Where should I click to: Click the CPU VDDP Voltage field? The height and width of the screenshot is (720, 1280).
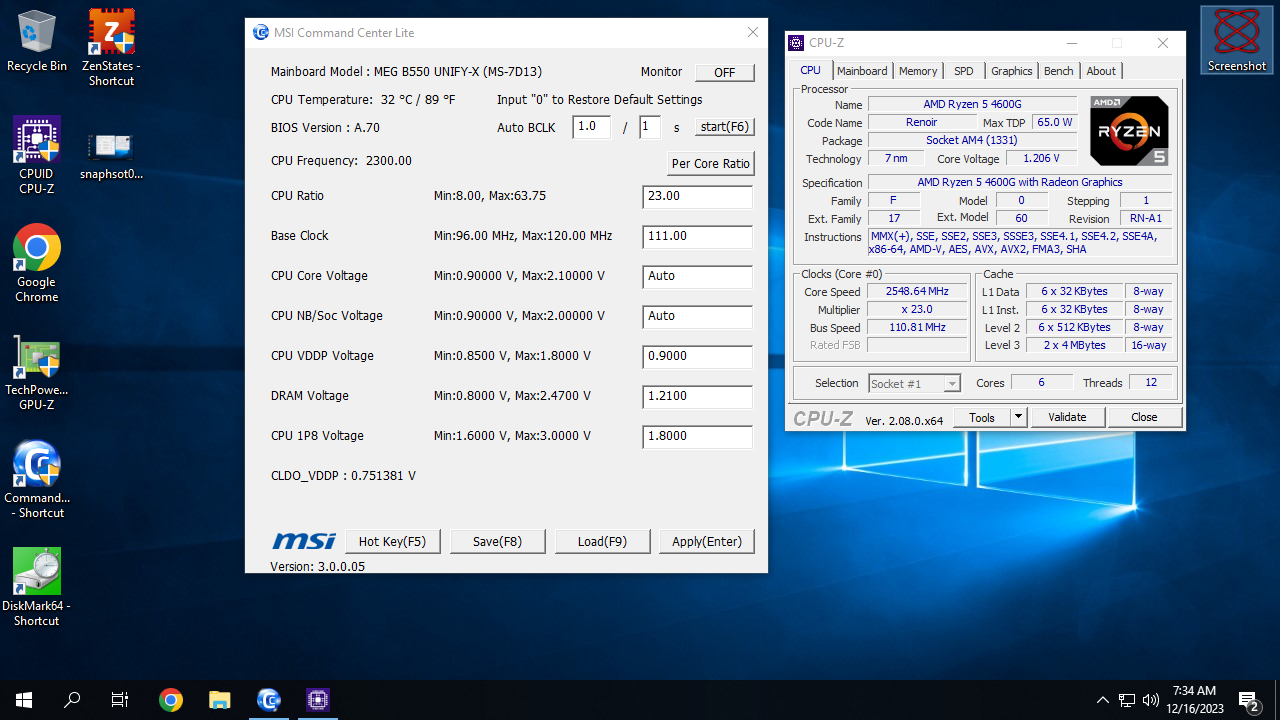pos(697,357)
